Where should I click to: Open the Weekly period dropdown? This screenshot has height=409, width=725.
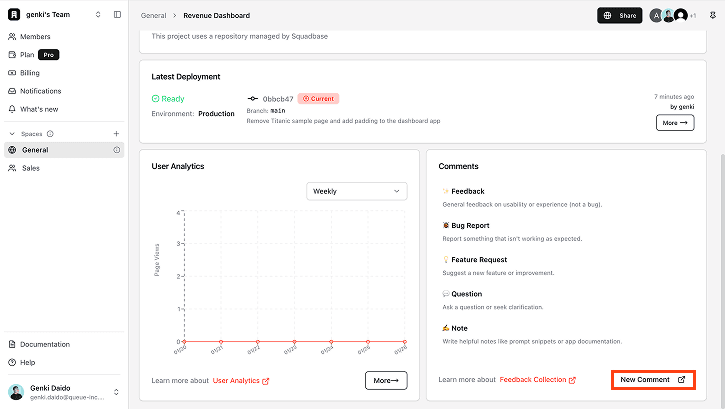pos(356,190)
